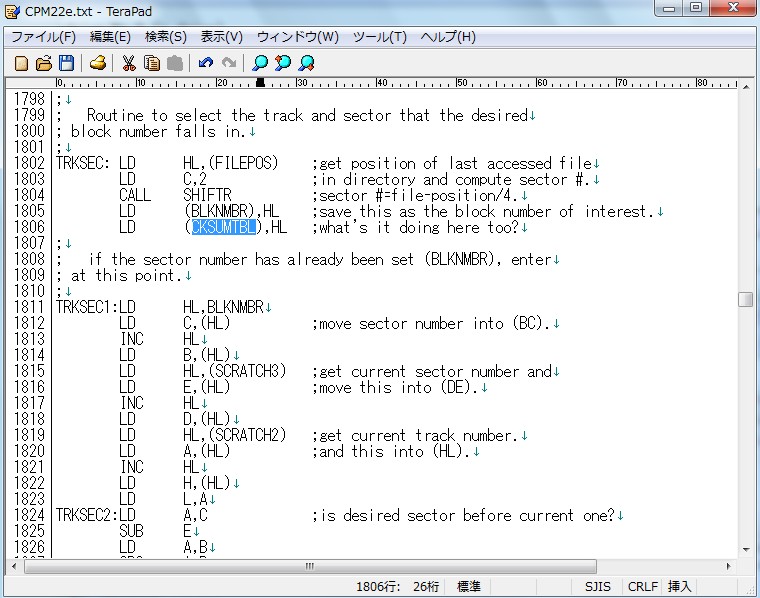Viewport: 760px width, 598px height.
Task: Click the horizontal scrollbar left arrow
Action: click(14, 566)
